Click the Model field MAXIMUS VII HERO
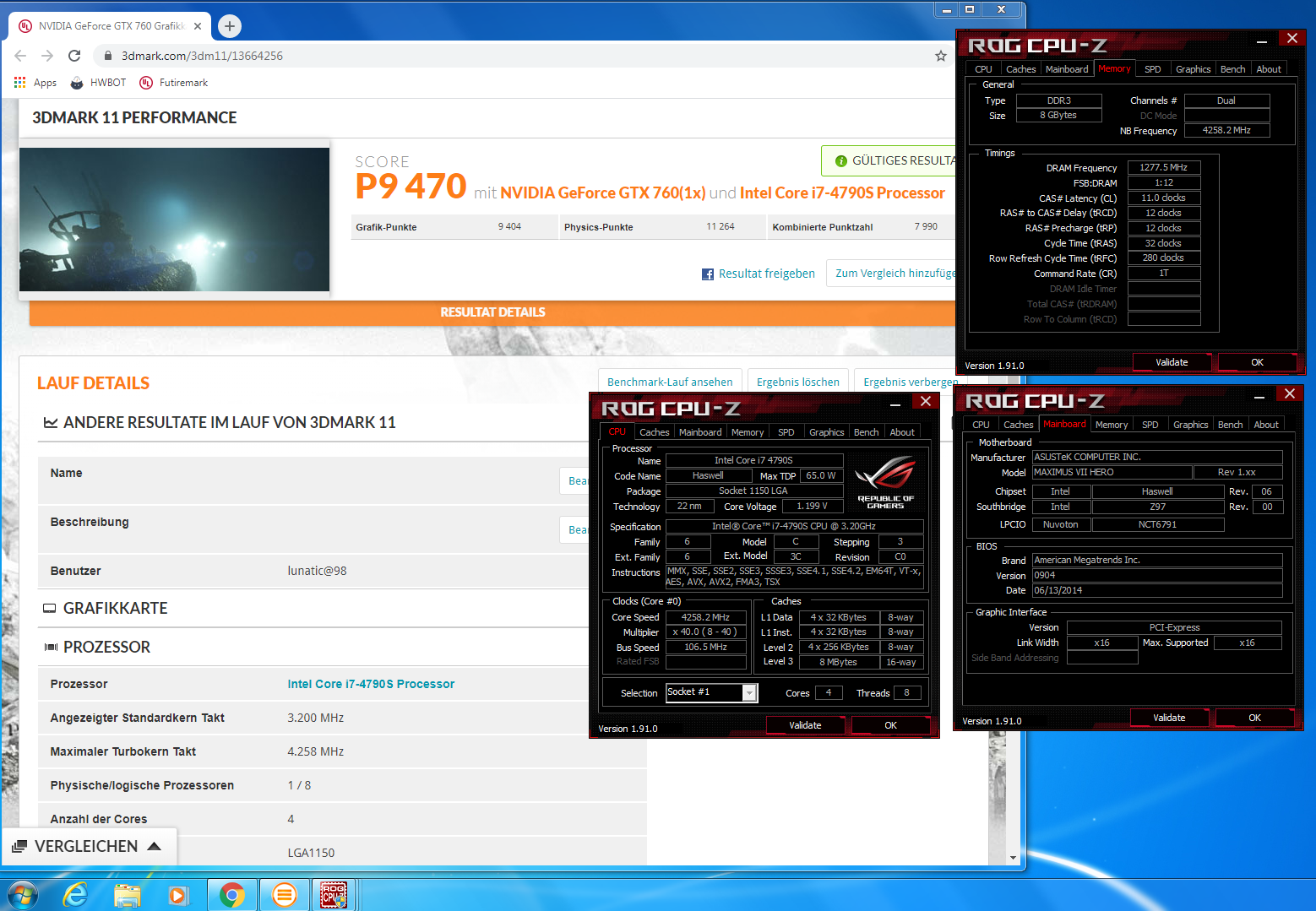This screenshot has height=911, width=1316. coord(1112,472)
